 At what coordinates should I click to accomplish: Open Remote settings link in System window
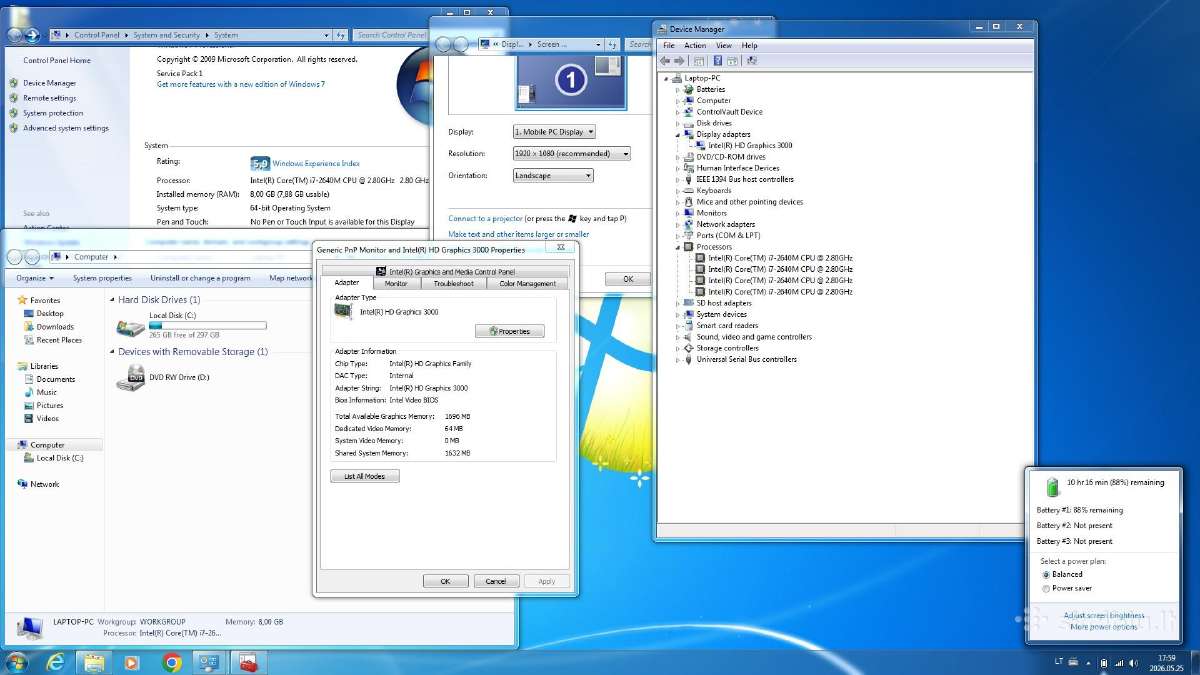[50, 98]
